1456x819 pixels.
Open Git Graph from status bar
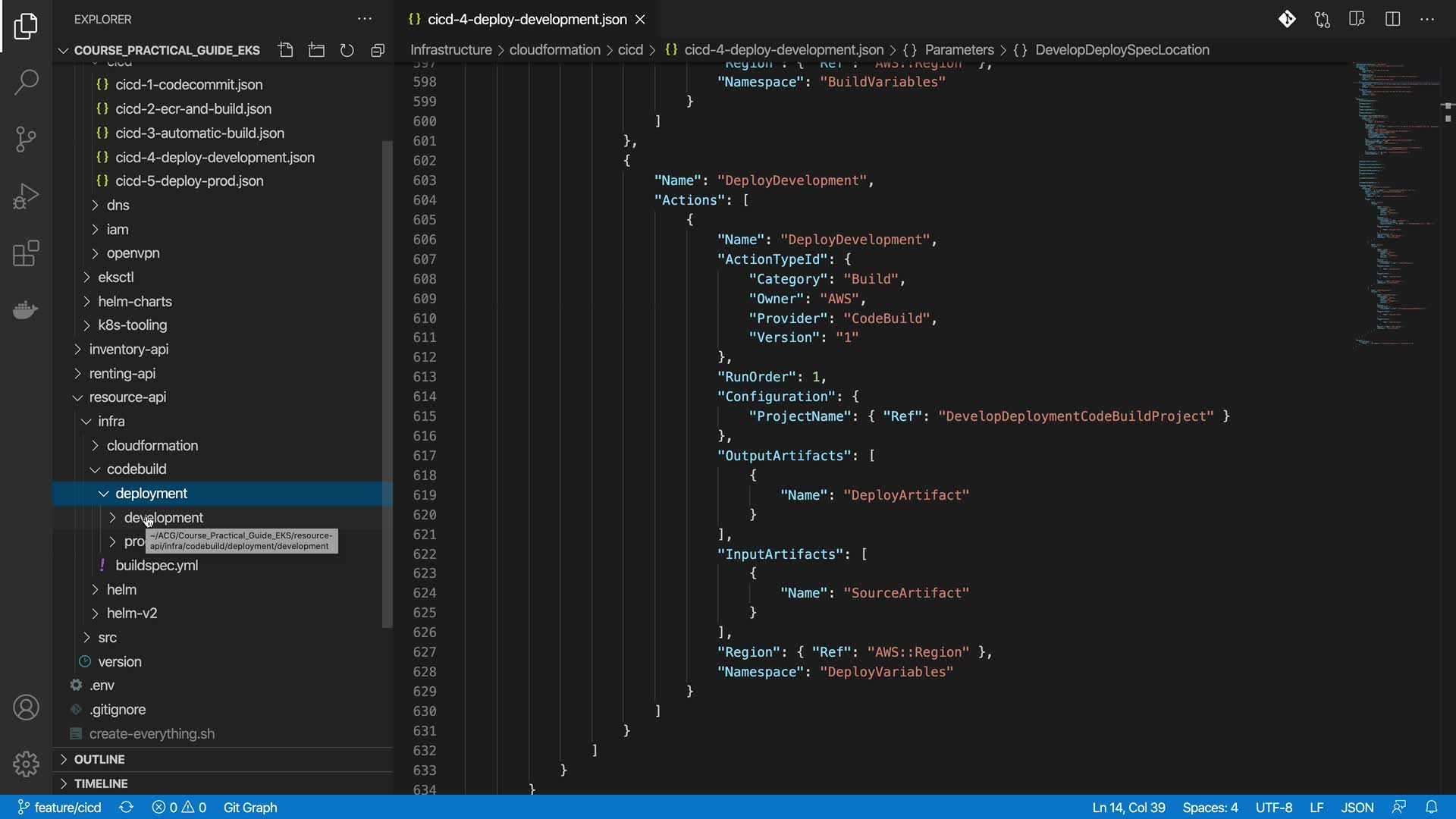point(250,808)
